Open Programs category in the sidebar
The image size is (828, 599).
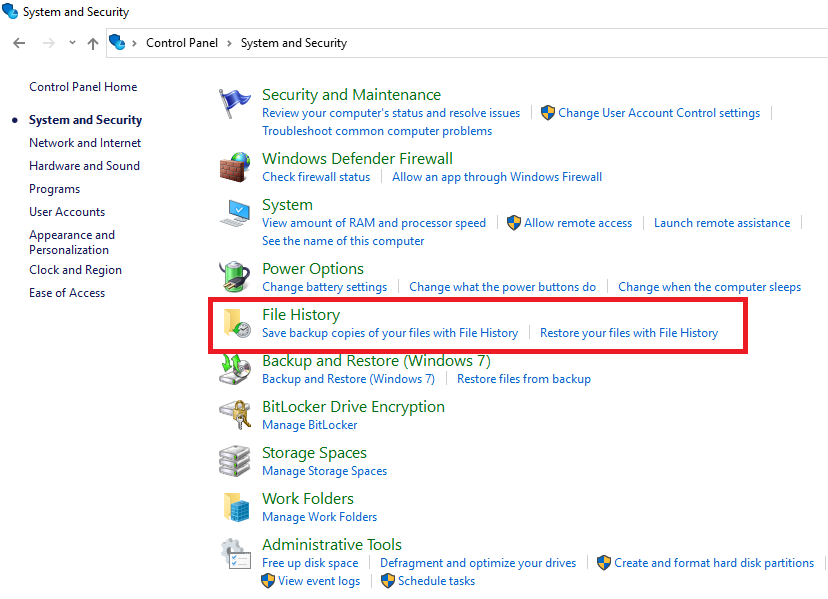click(x=54, y=189)
